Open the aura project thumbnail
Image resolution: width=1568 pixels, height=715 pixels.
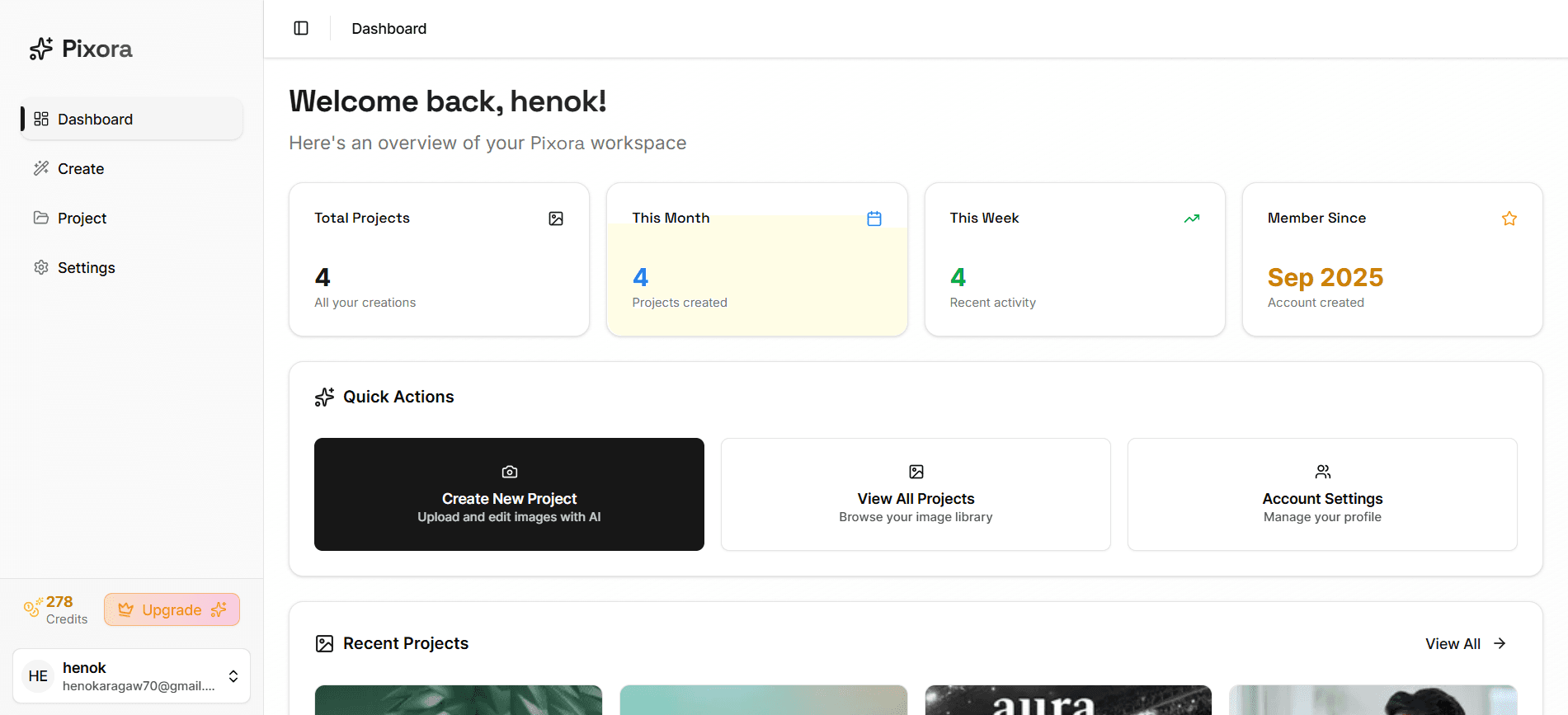(1068, 701)
